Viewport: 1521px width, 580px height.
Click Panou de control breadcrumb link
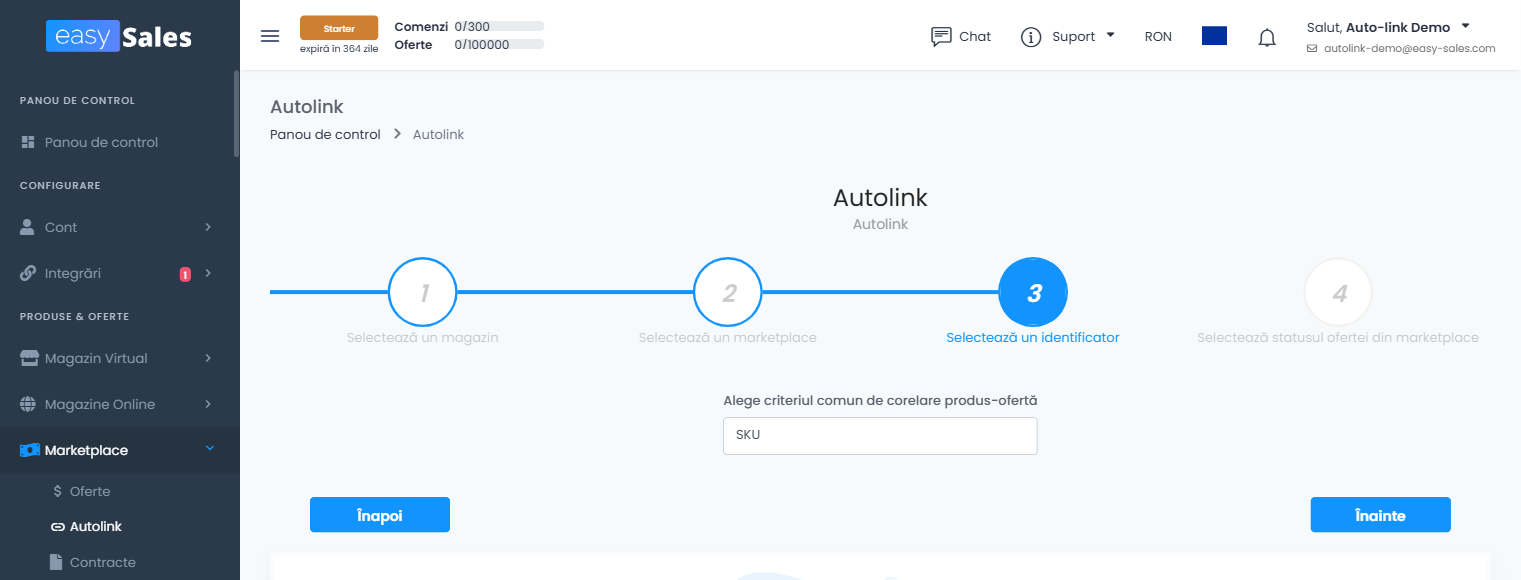(325, 134)
